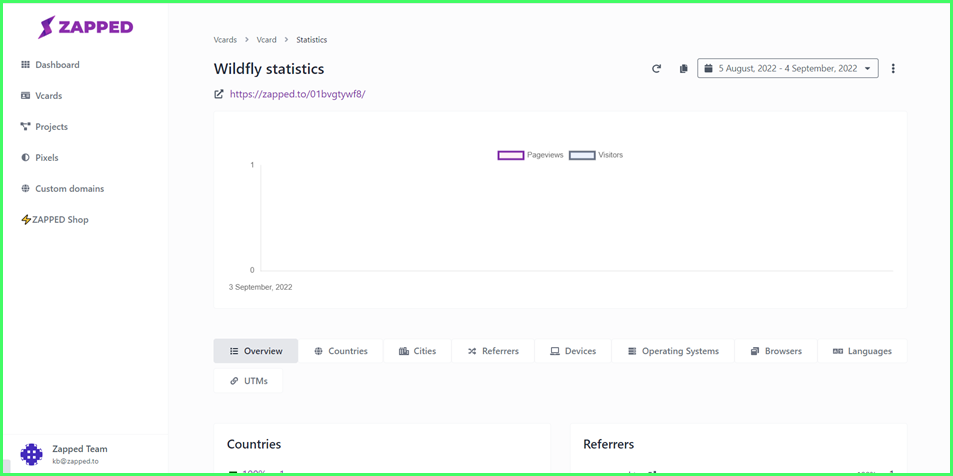Click Vcard breadcrumb link
The image size is (953, 476).
coord(266,40)
